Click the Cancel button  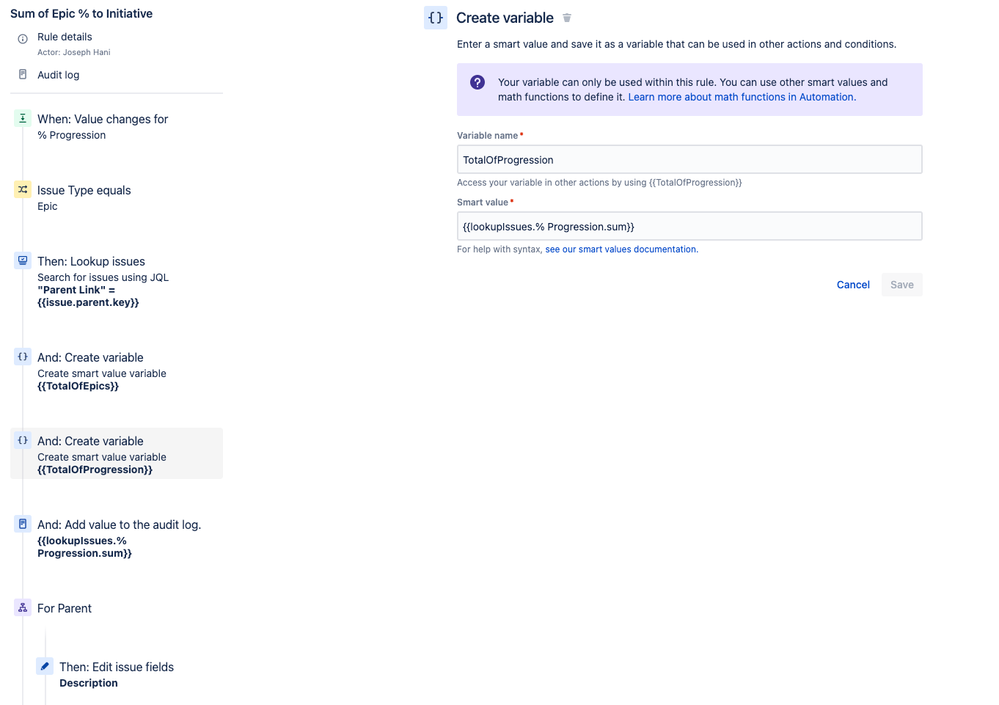point(852,285)
